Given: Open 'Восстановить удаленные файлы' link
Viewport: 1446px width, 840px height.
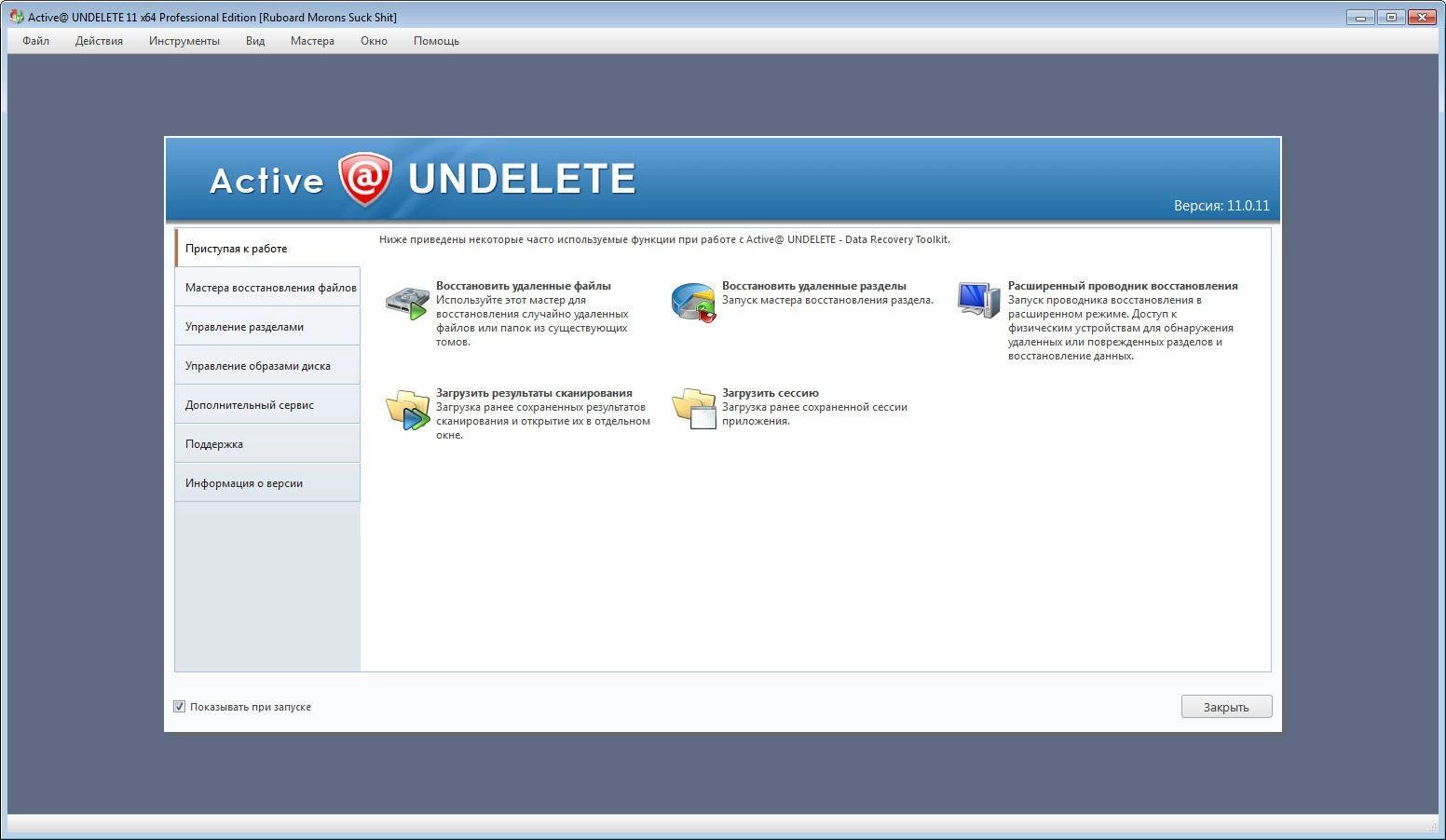Looking at the screenshot, I should [524, 286].
